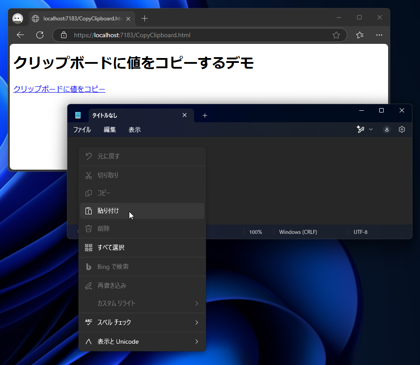Close the localhost CopyClipboard browser tab
420x365 pixels.
pyautogui.click(x=128, y=19)
